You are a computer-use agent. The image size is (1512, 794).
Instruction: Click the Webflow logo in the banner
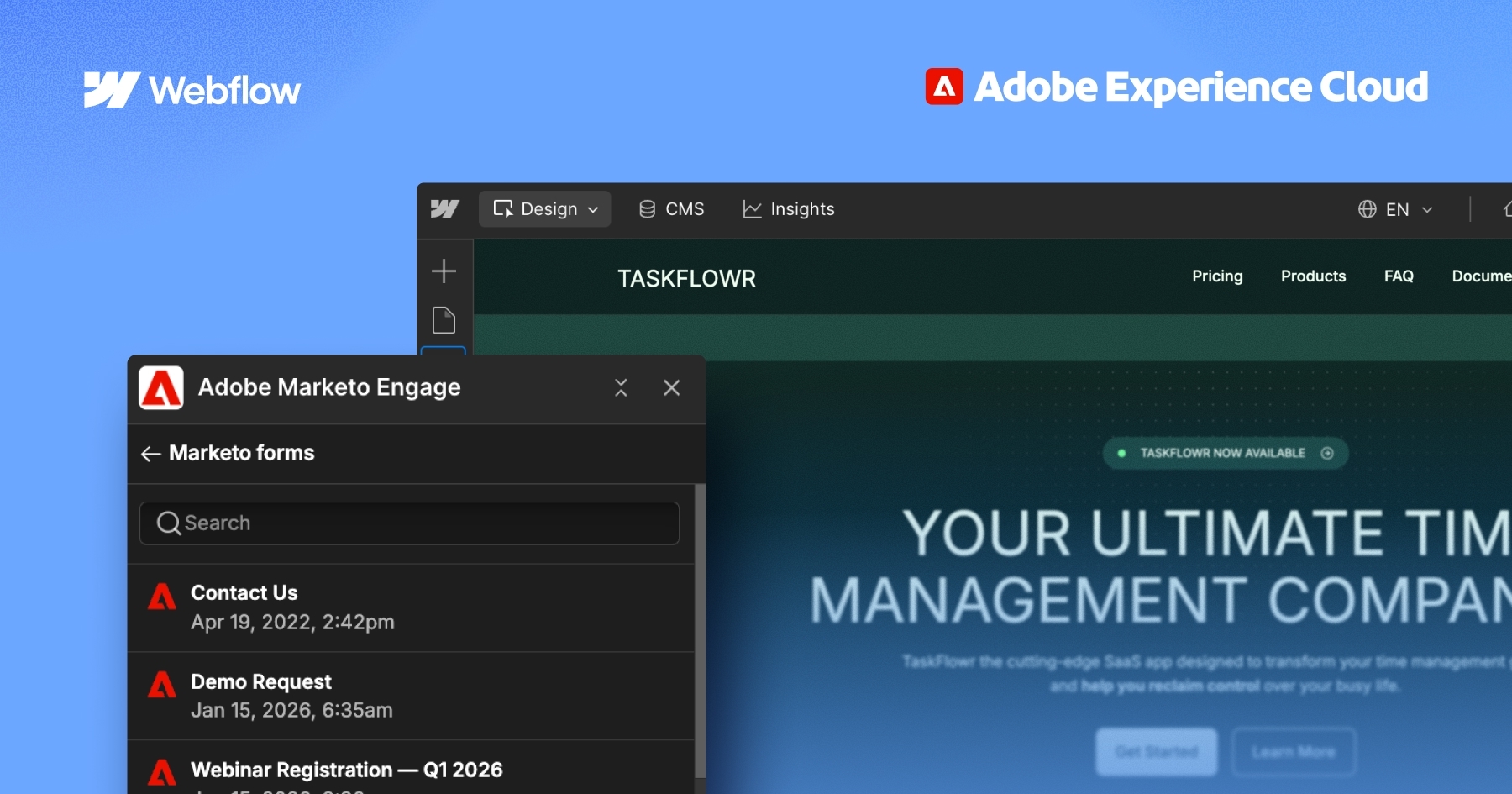tap(192, 90)
